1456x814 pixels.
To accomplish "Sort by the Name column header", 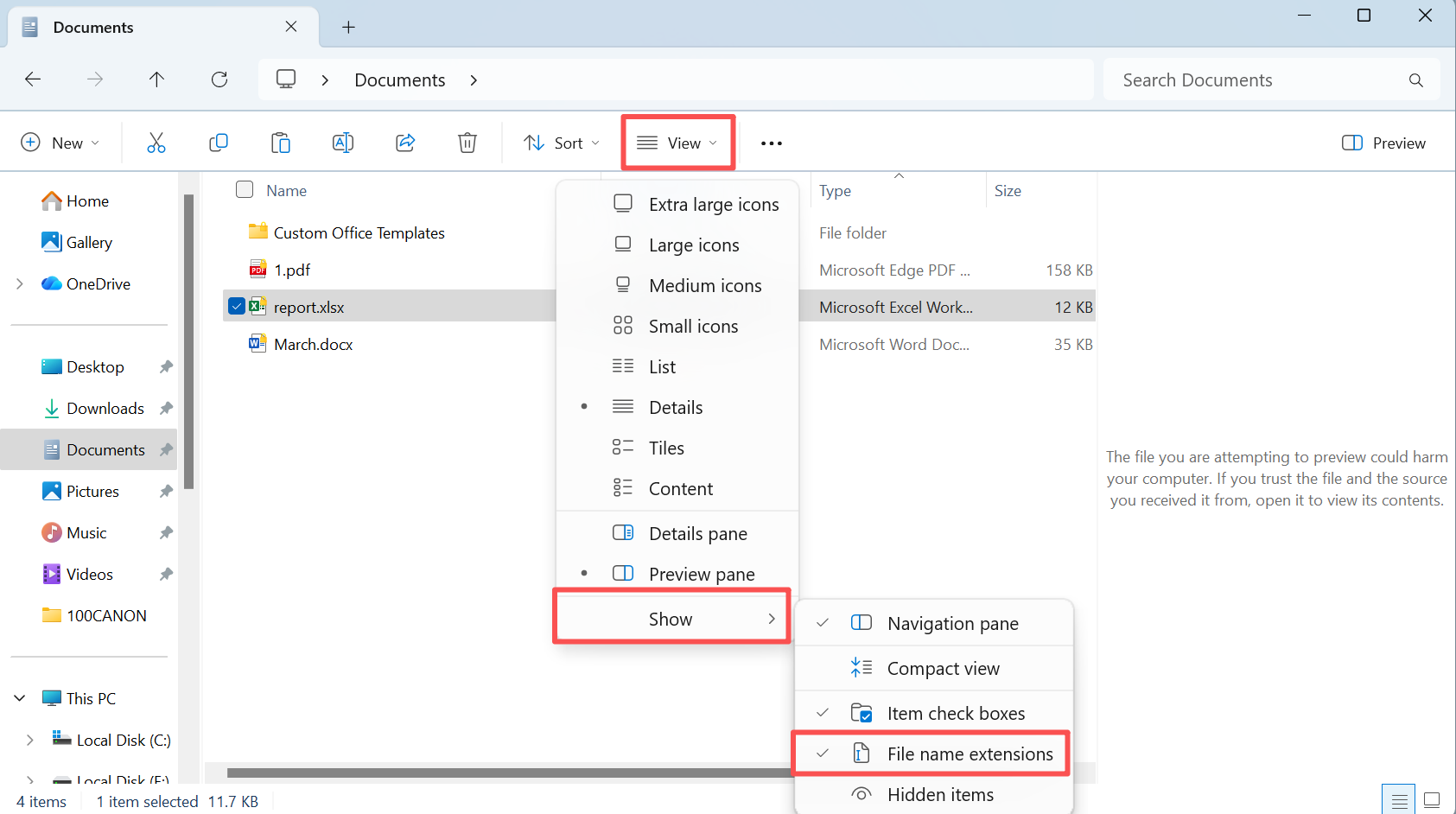I will point(286,190).
